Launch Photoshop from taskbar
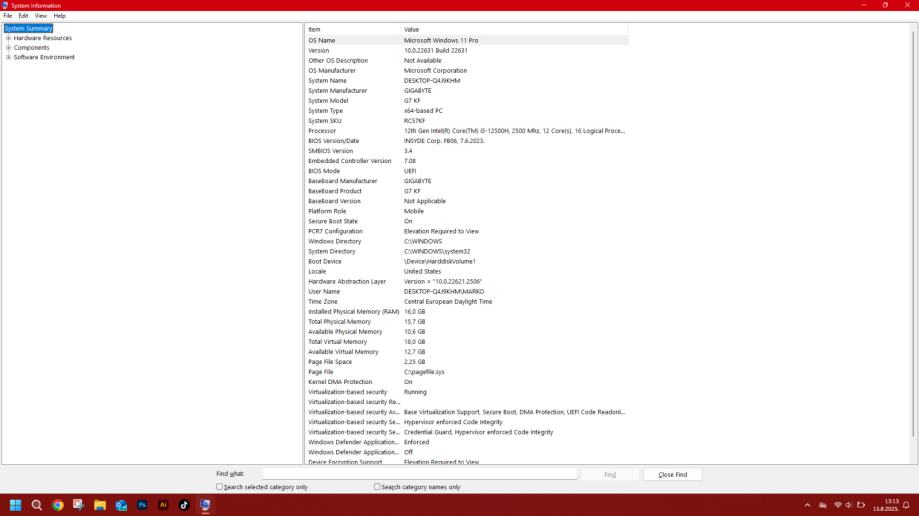Image resolution: width=919 pixels, height=516 pixels. tap(142, 505)
